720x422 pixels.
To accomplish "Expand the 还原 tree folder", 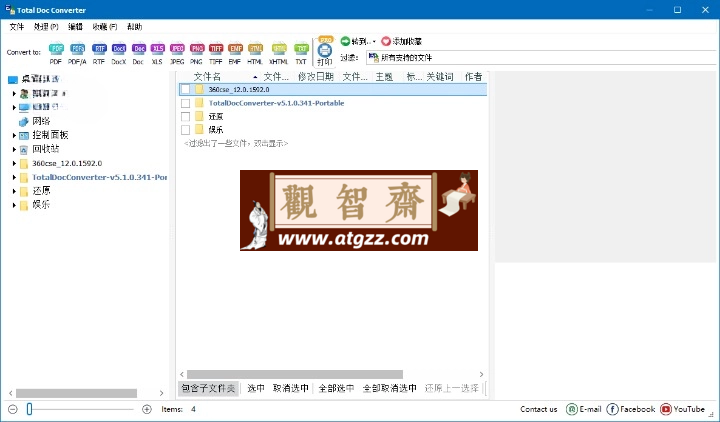I will [14, 191].
